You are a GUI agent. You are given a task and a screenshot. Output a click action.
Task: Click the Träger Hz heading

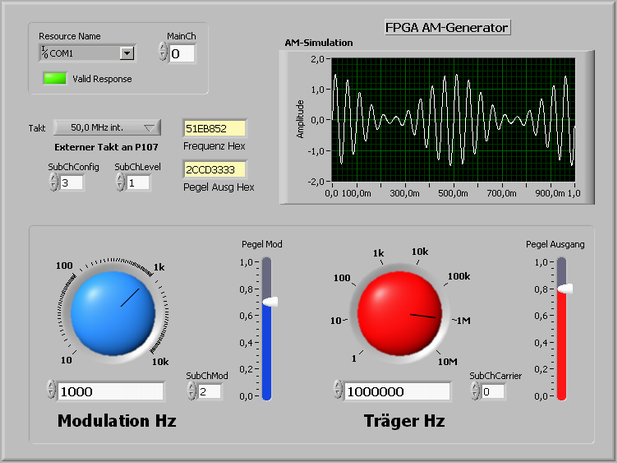[404, 421]
